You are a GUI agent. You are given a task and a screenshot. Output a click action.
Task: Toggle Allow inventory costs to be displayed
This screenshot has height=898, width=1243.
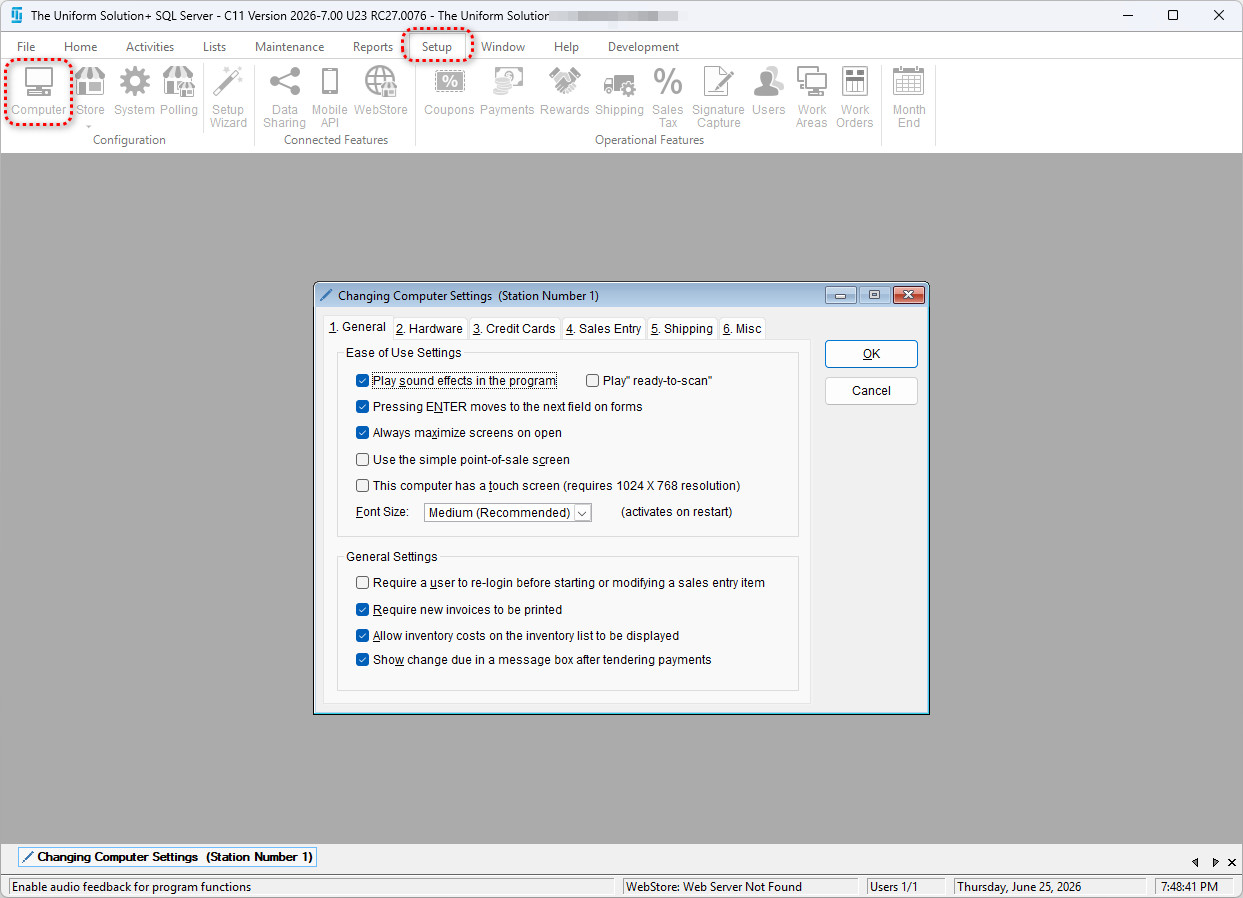tap(363, 635)
